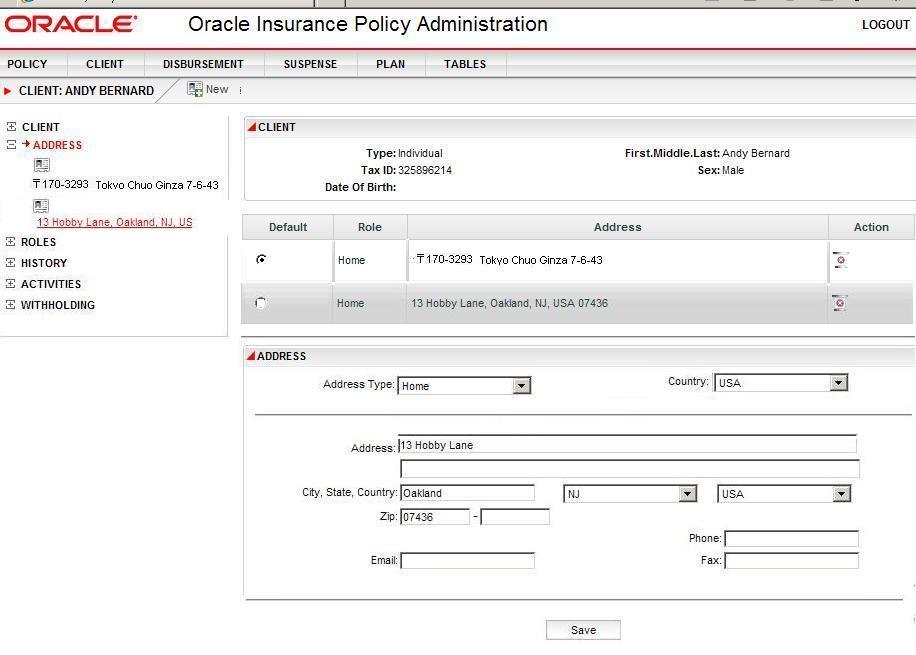Open the top Country dropdown
Screen dimensions: 916x655
coord(839,383)
